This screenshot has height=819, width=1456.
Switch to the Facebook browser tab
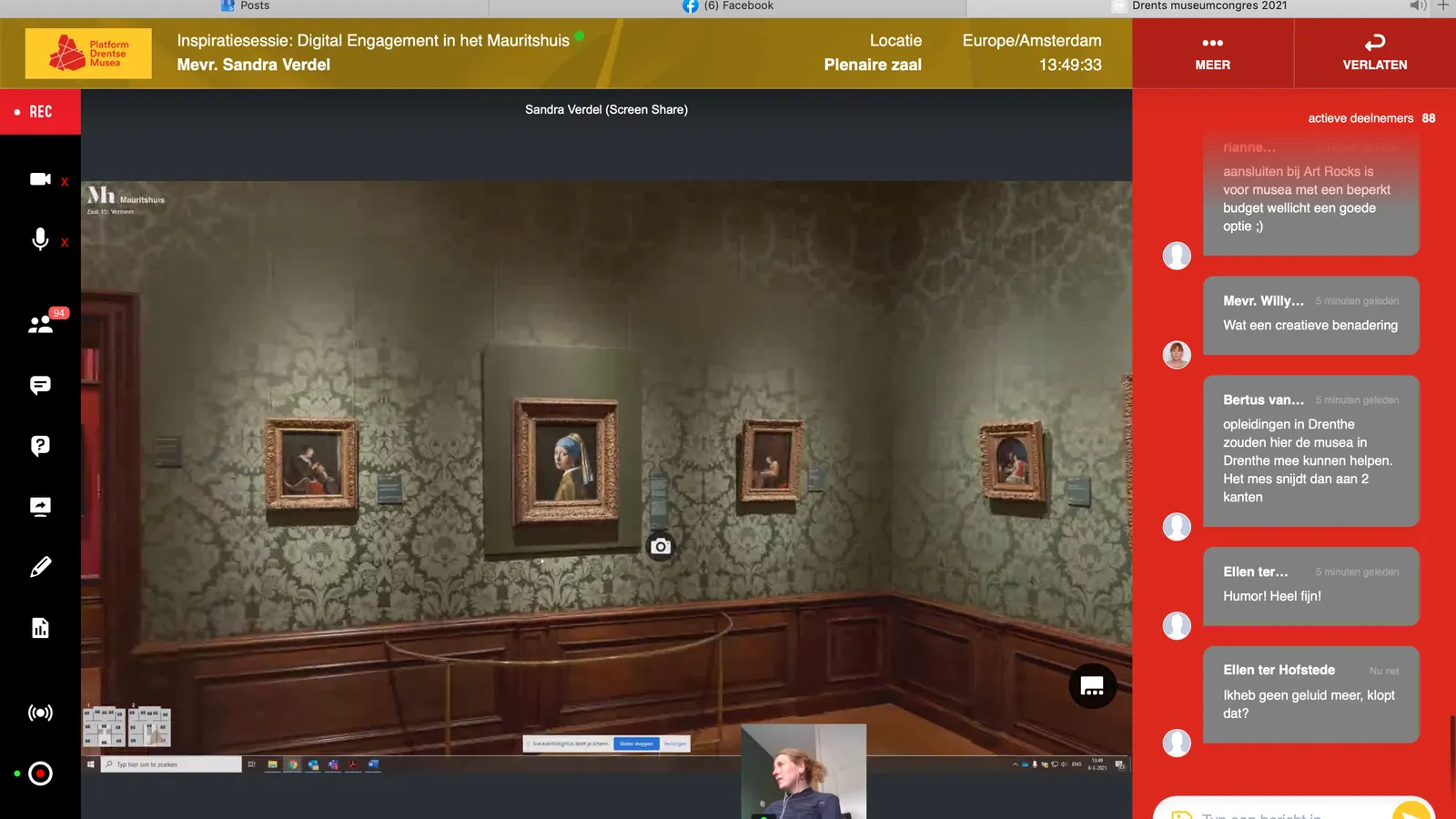tap(728, 5)
